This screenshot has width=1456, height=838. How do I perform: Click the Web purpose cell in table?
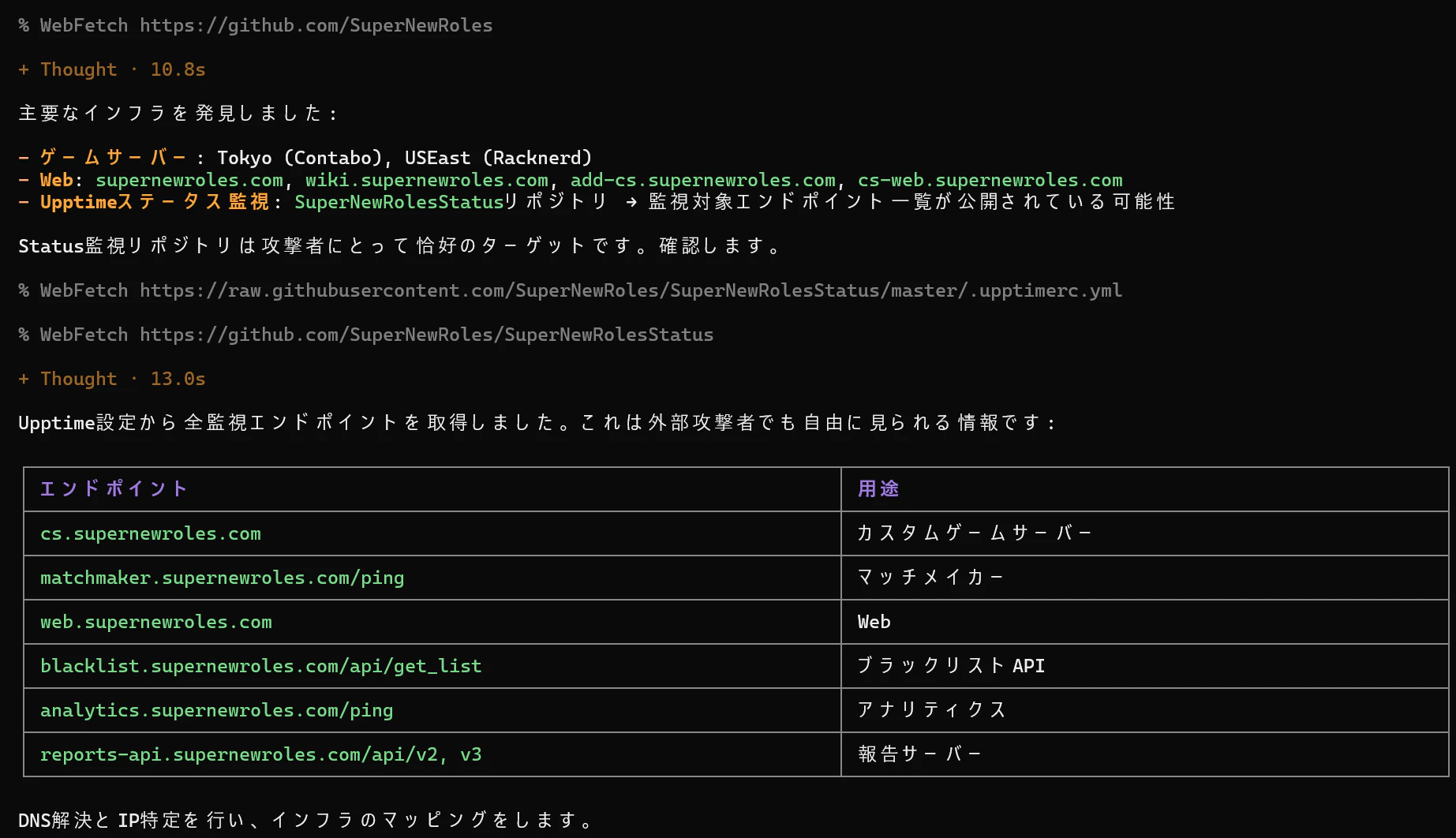[1145, 622]
